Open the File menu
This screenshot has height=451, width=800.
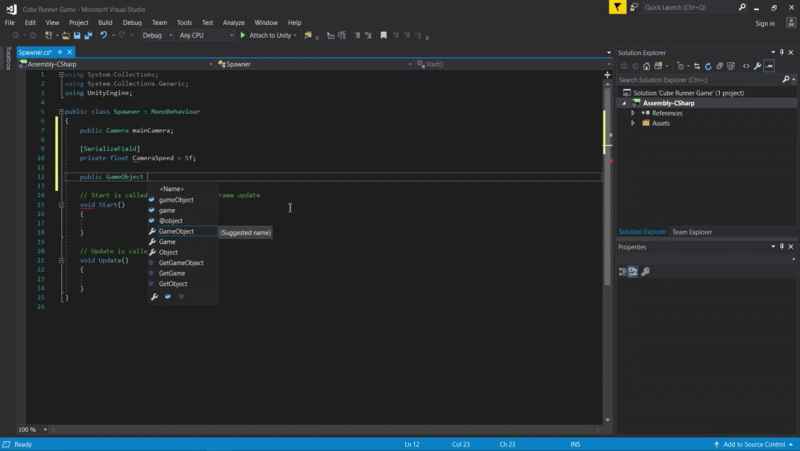point(10,23)
